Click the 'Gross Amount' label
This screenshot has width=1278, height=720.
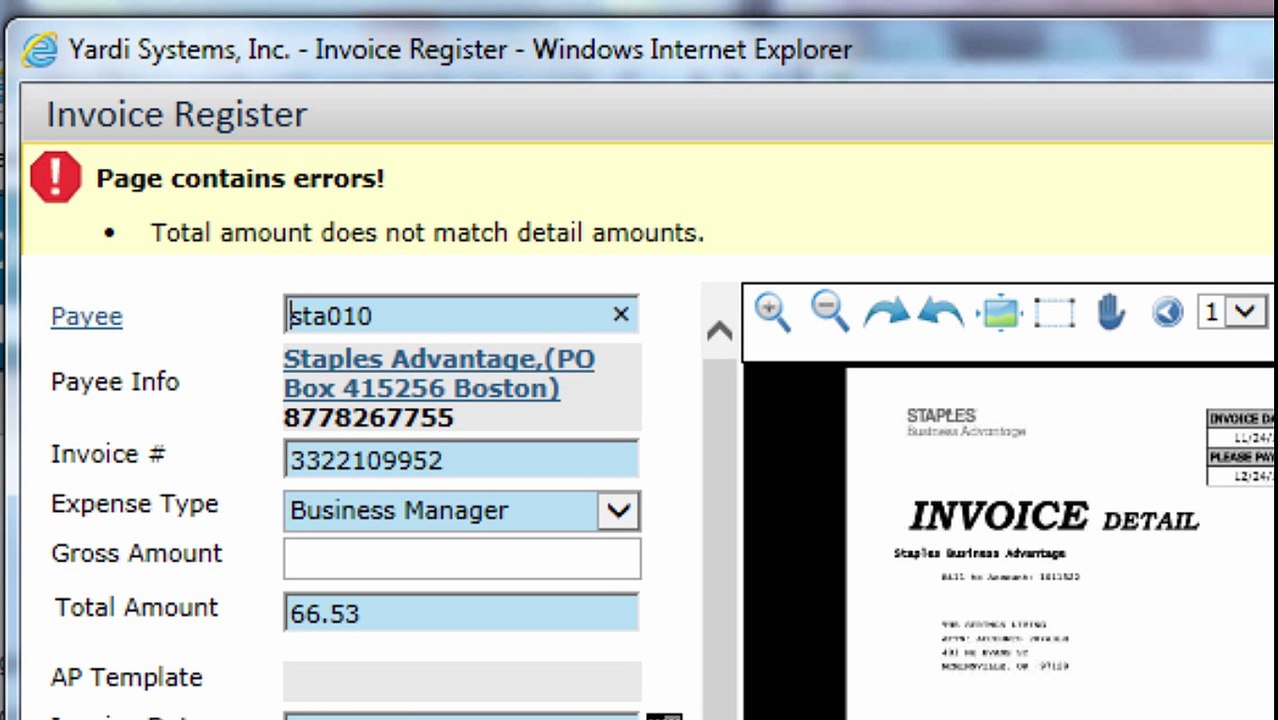pos(136,553)
